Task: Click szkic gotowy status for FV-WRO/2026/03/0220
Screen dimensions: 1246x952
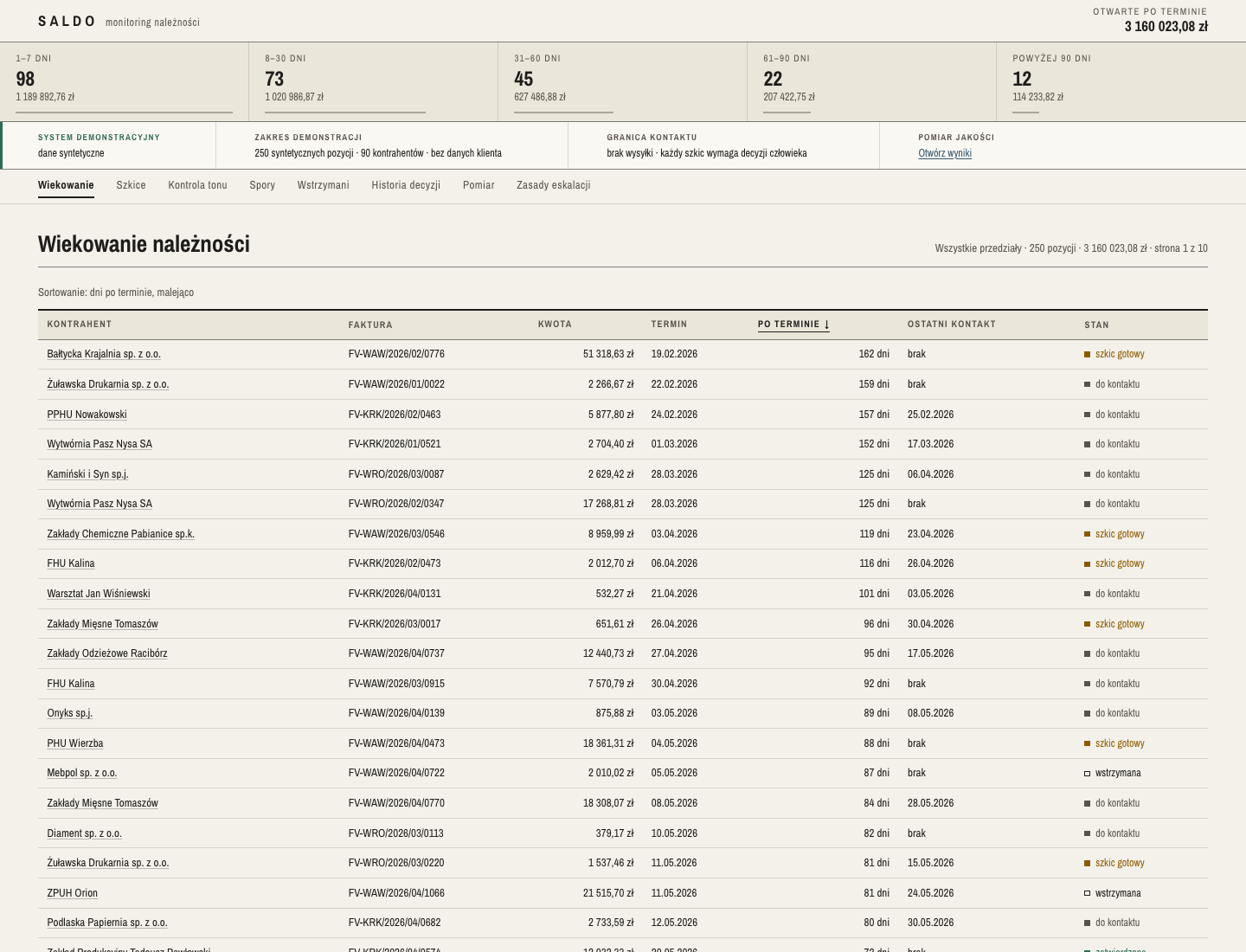Action: (1114, 863)
